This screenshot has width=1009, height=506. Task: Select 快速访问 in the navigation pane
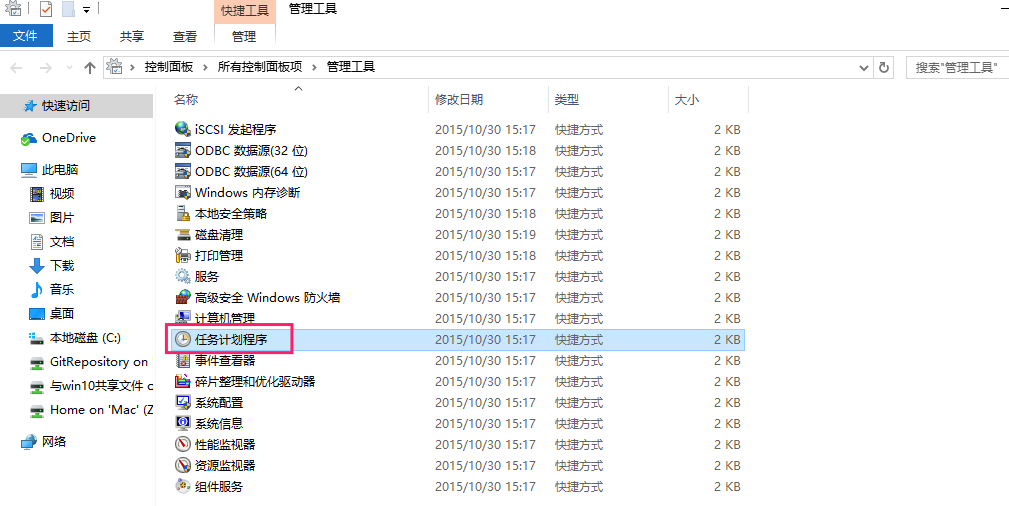[x=66, y=106]
